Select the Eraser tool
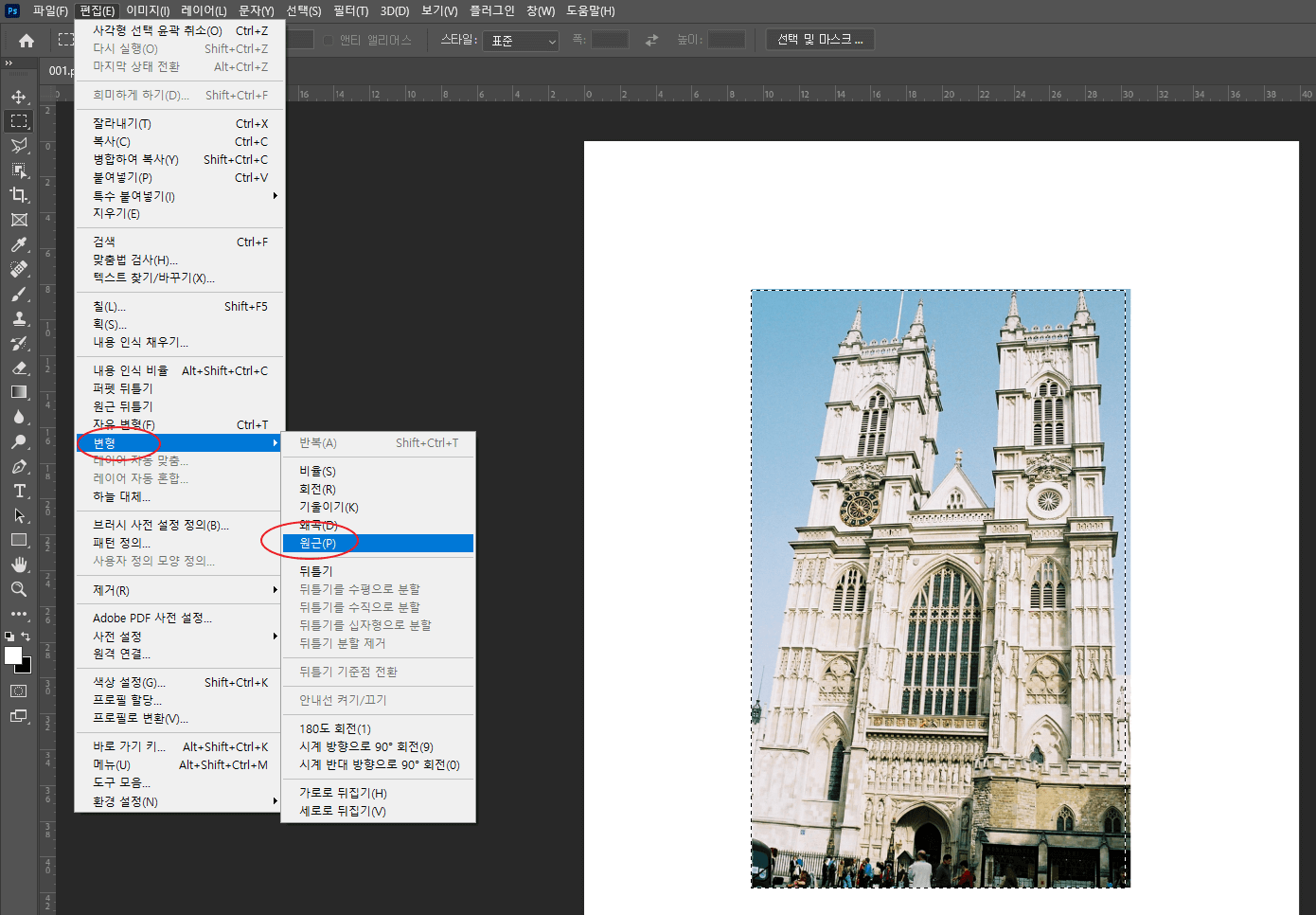This screenshot has width=1316, height=915. (x=19, y=368)
